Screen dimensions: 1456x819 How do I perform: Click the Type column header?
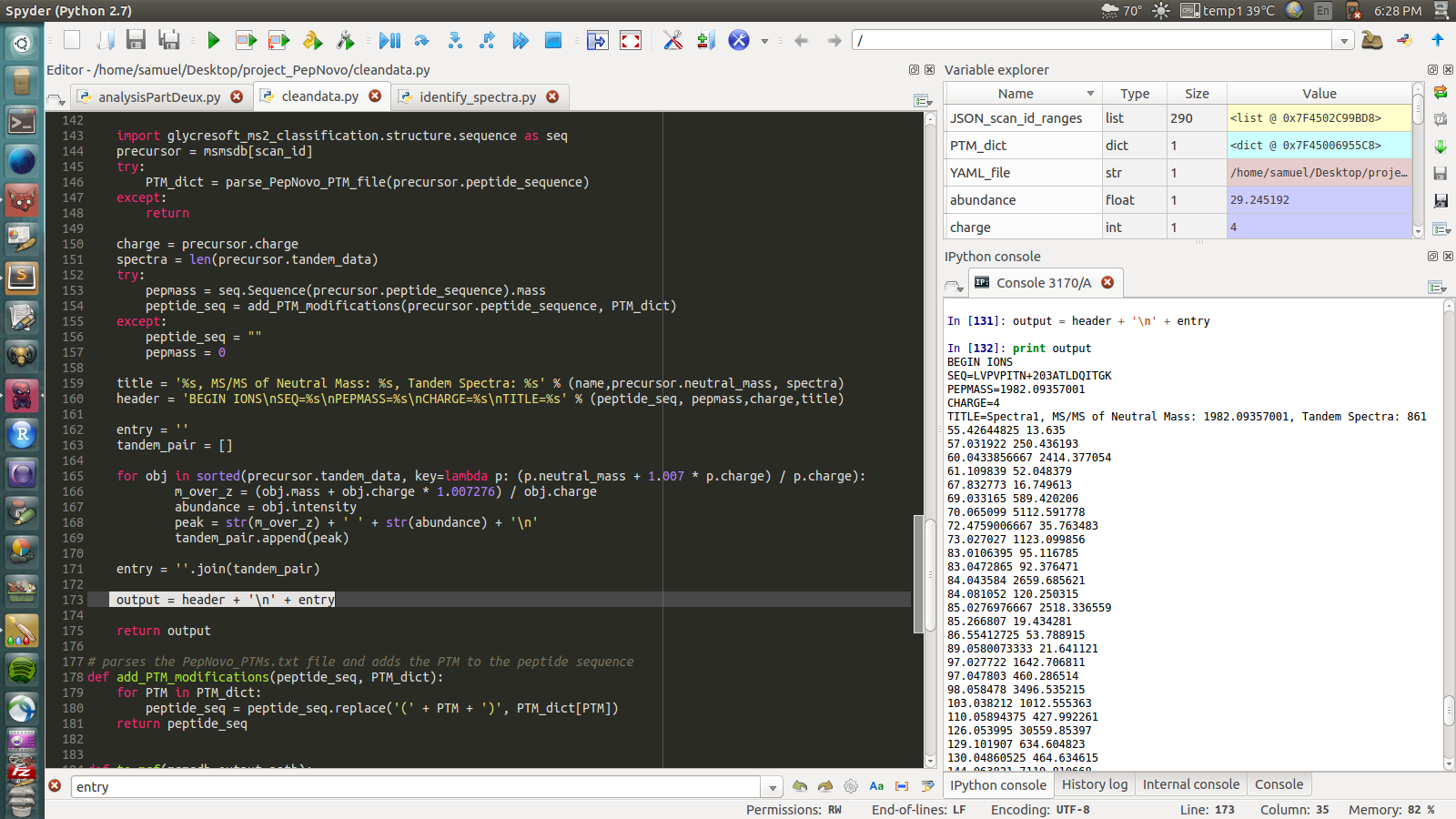1135,94
